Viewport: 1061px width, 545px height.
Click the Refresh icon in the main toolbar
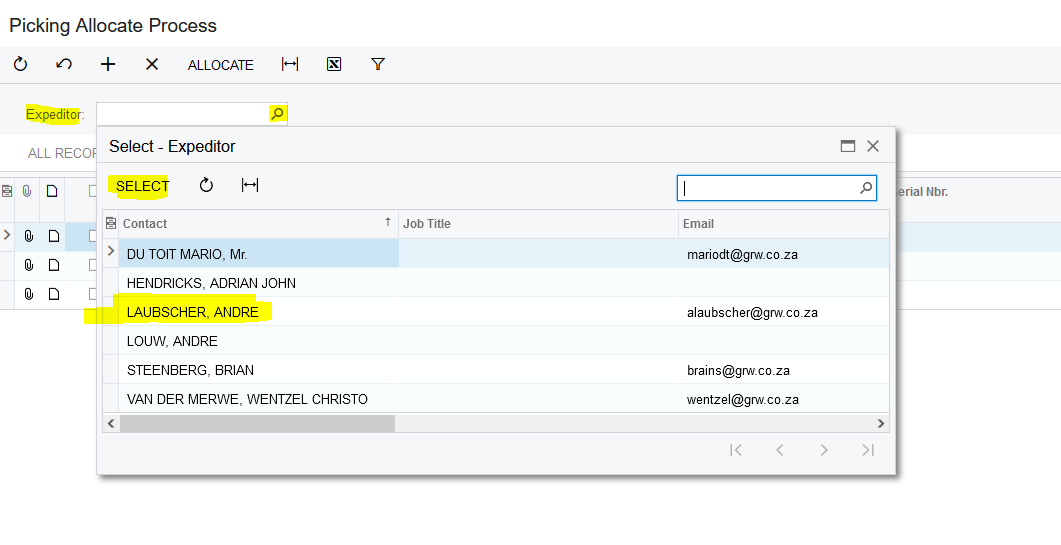20,64
